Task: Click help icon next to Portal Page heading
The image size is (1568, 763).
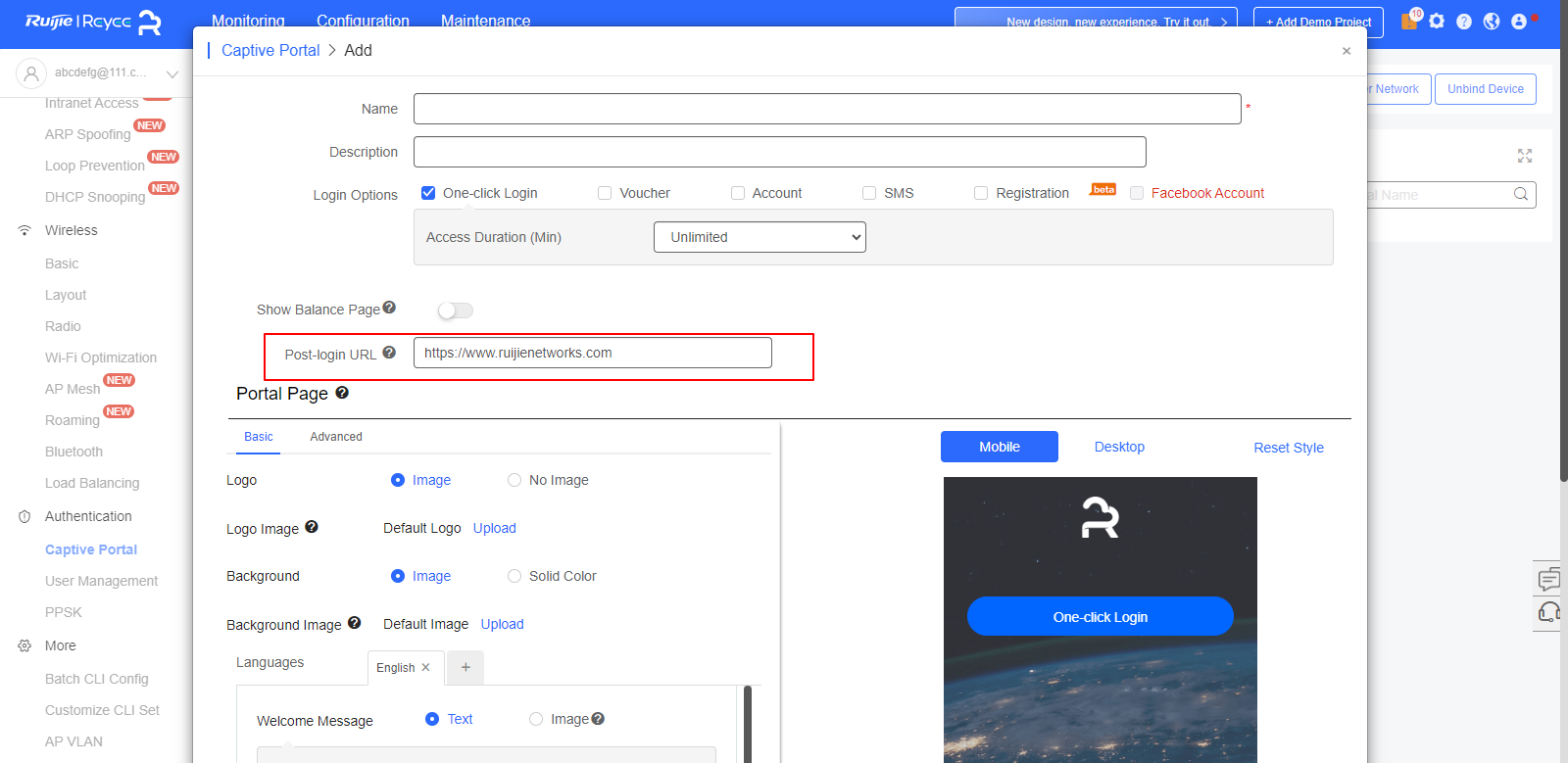Action: click(x=342, y=393)
